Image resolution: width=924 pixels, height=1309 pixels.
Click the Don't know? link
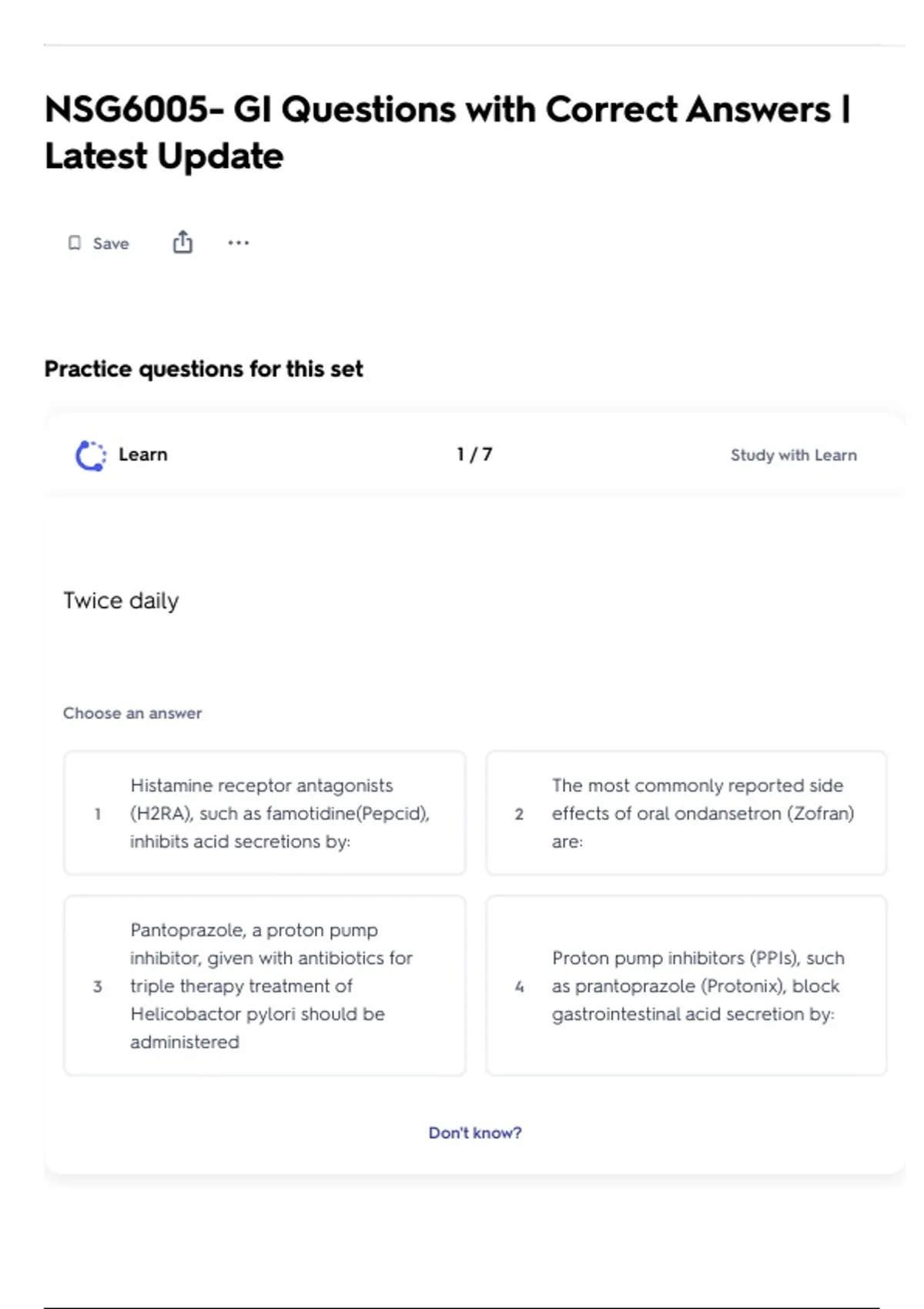click(x=475, y=1133)
